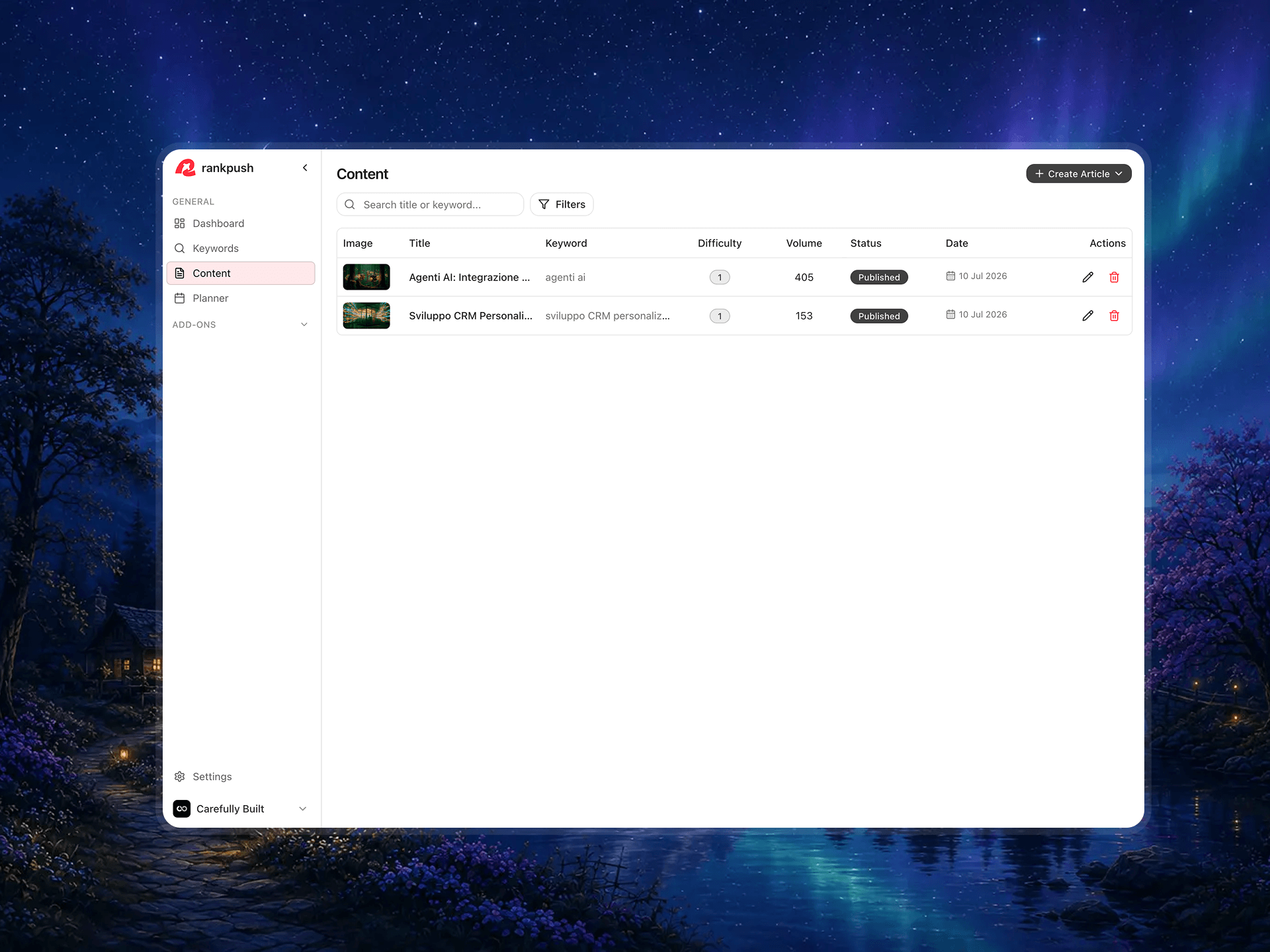Edit the Sviluppo CRM article

click(1088, 316)
